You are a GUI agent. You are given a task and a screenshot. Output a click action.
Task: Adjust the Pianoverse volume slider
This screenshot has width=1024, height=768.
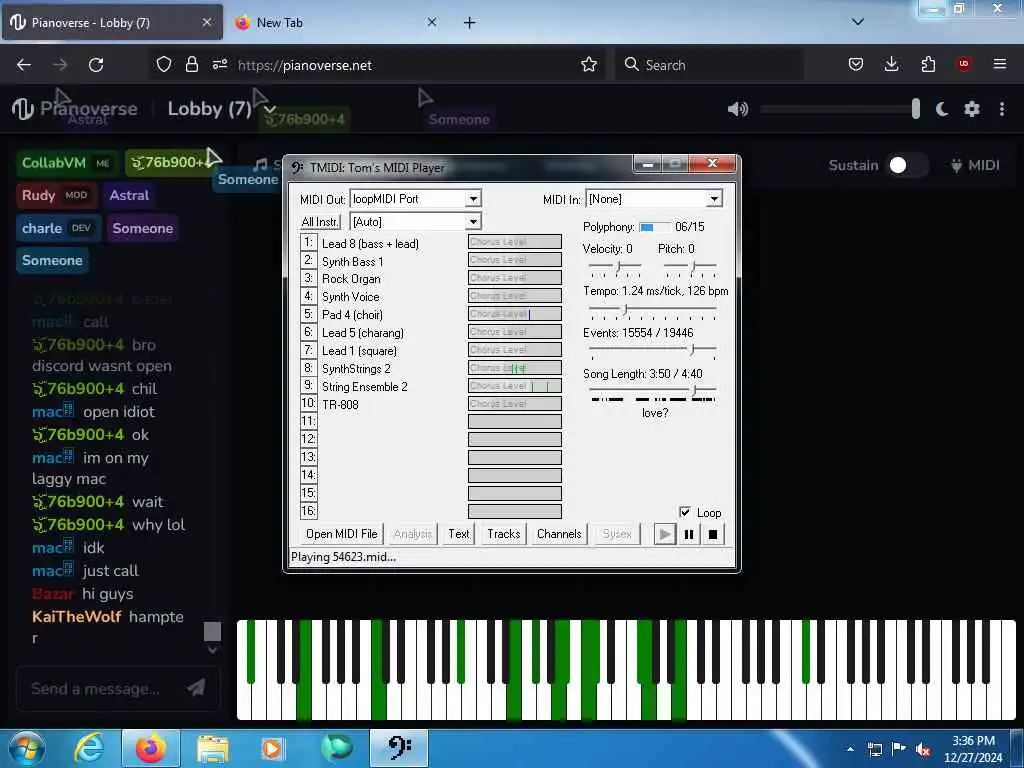click(x=840, y=109)
